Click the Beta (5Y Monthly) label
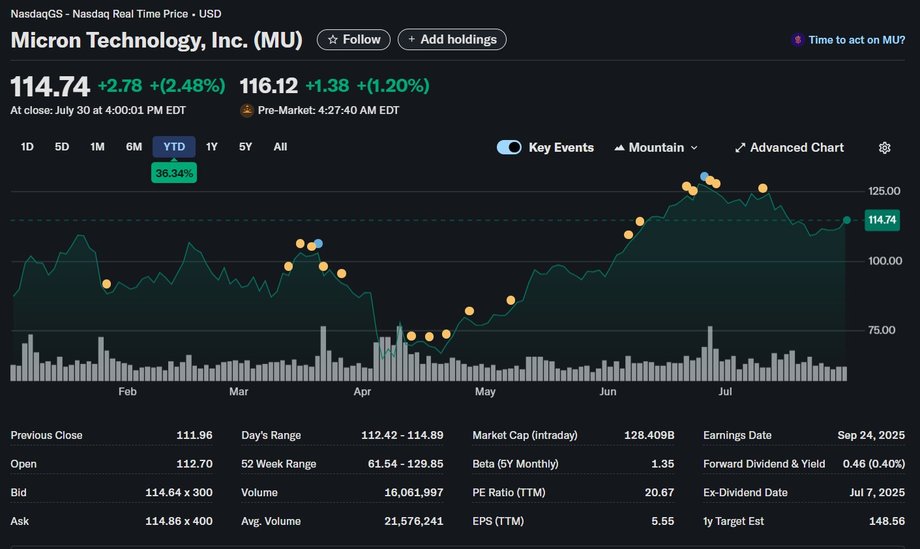The image size is (920, 549). (x=515, y=464)
